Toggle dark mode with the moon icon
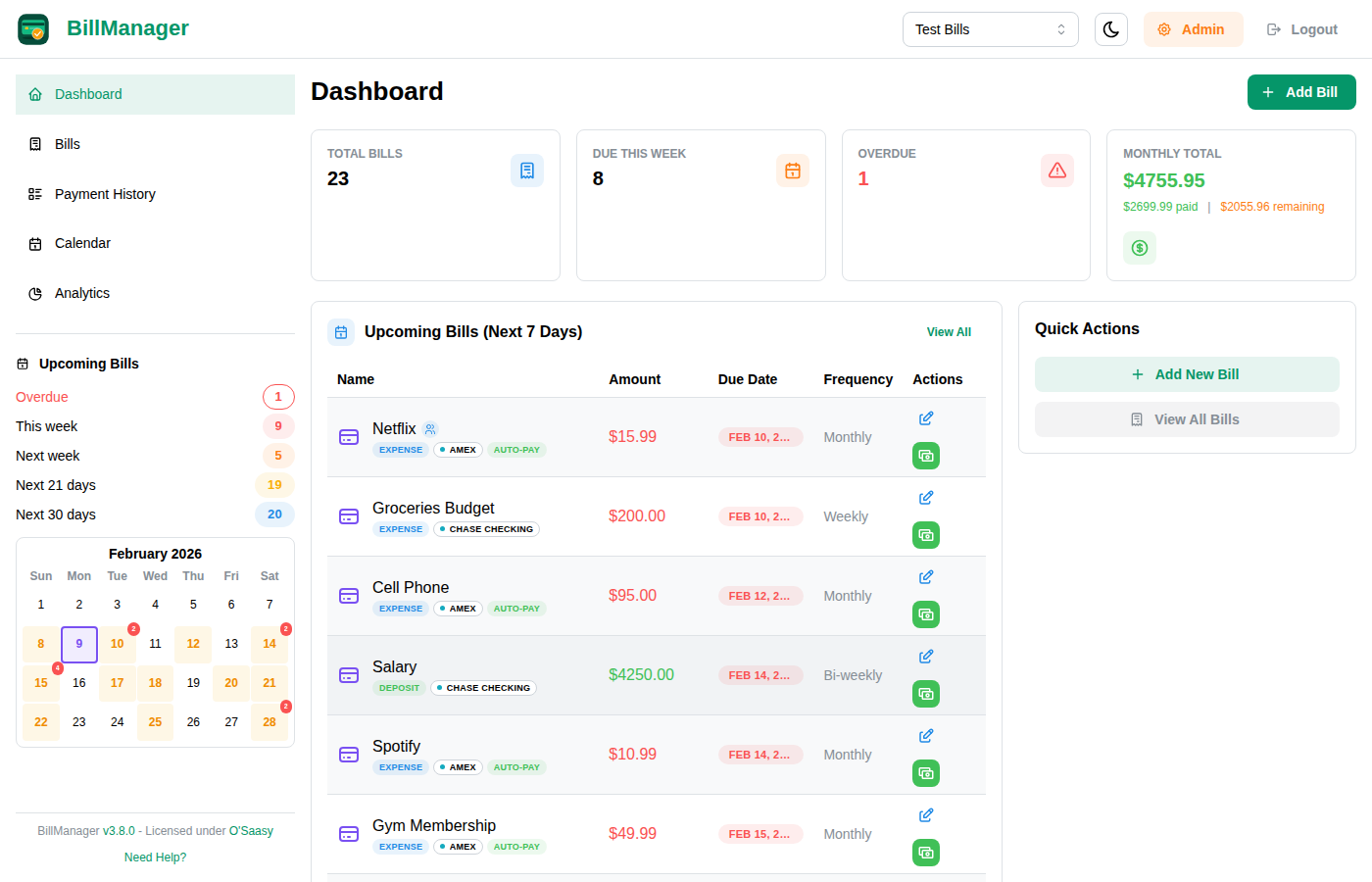Viewport: 1372px width, 882px height. click(1110, 29)
